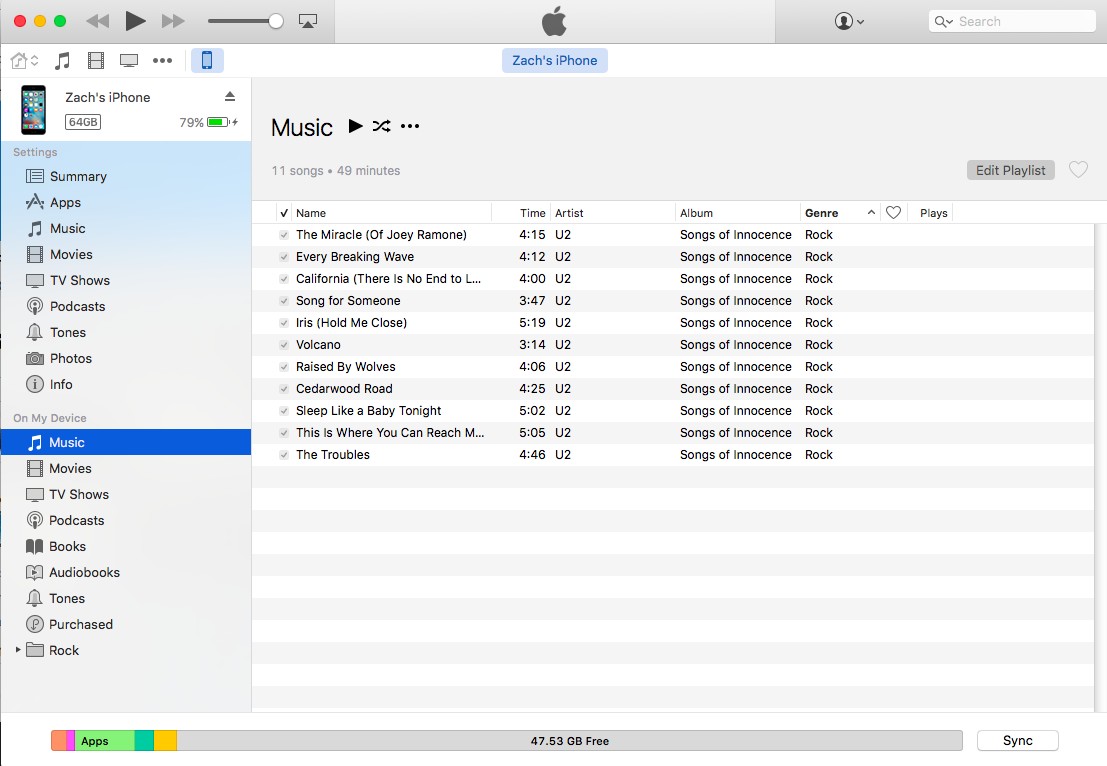The image size is (1107, 766).
Task: Click the Apps segment in storage bar
Action: click(104, 741)
